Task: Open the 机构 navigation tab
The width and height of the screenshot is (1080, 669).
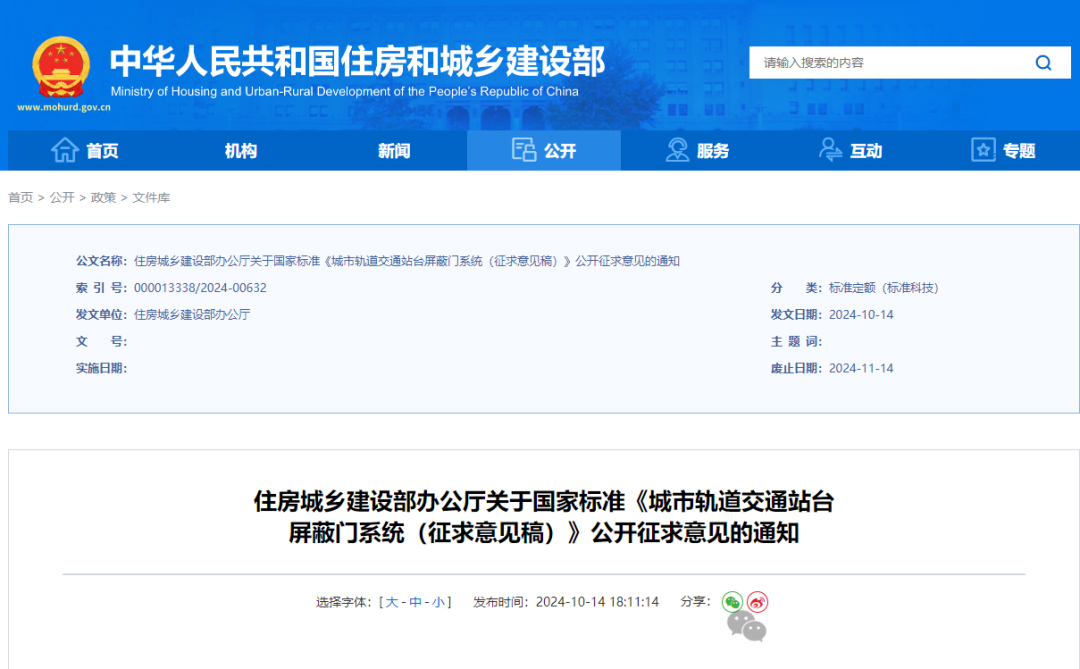Action: click(240, 150)
